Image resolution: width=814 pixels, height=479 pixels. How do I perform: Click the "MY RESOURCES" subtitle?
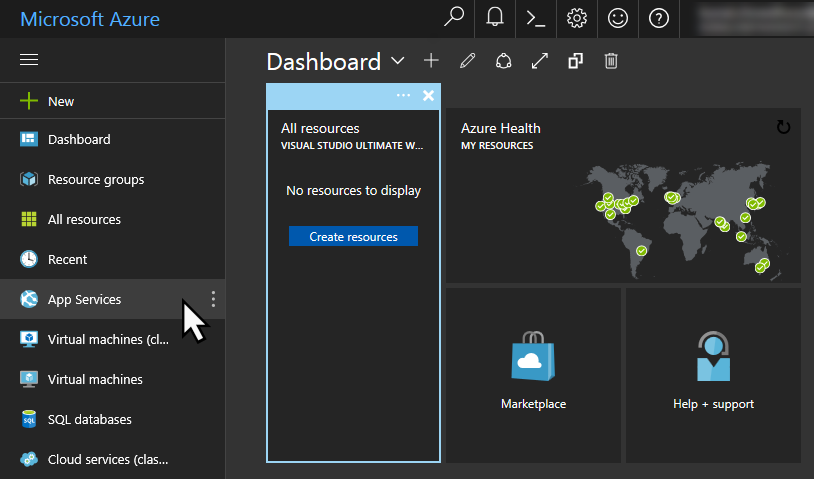[497, 145]
